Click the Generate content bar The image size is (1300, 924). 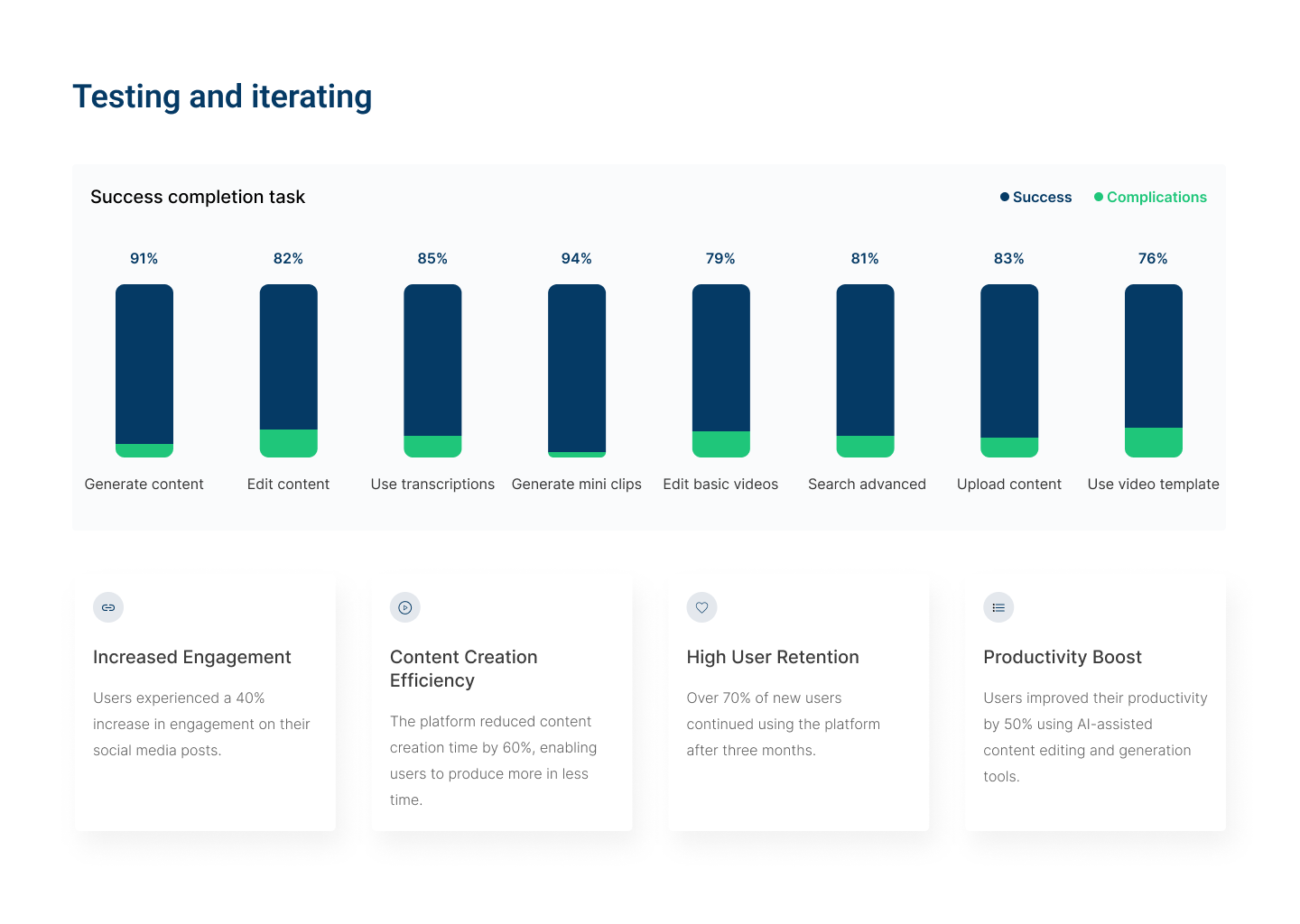[x=144, y=370]
